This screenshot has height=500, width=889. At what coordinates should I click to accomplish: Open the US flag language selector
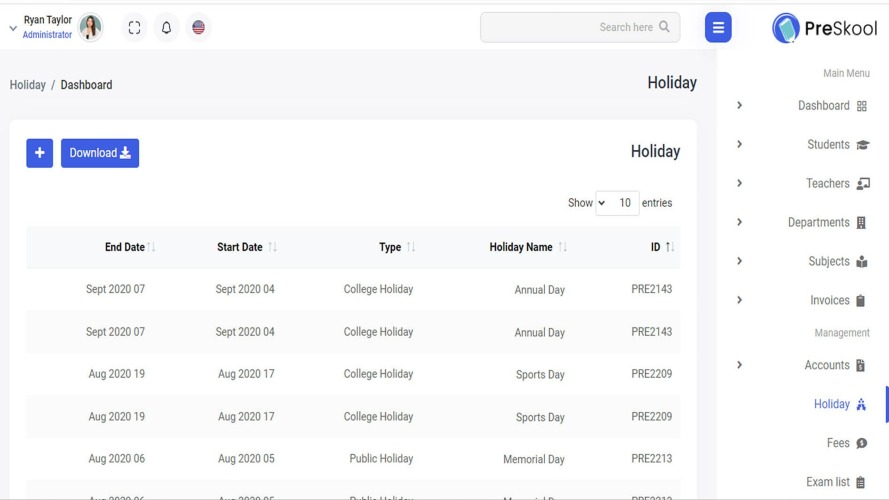pos(198,27)
